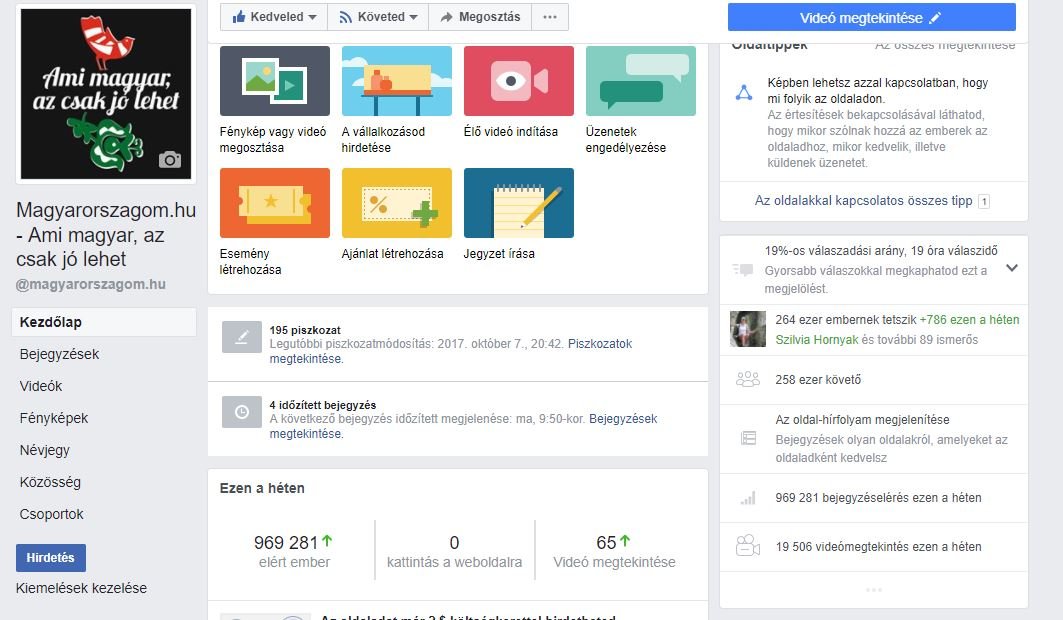Click the notification bell icon in Oldaltippek
This screenshot has width=1063, height=620.
[744, 92]
